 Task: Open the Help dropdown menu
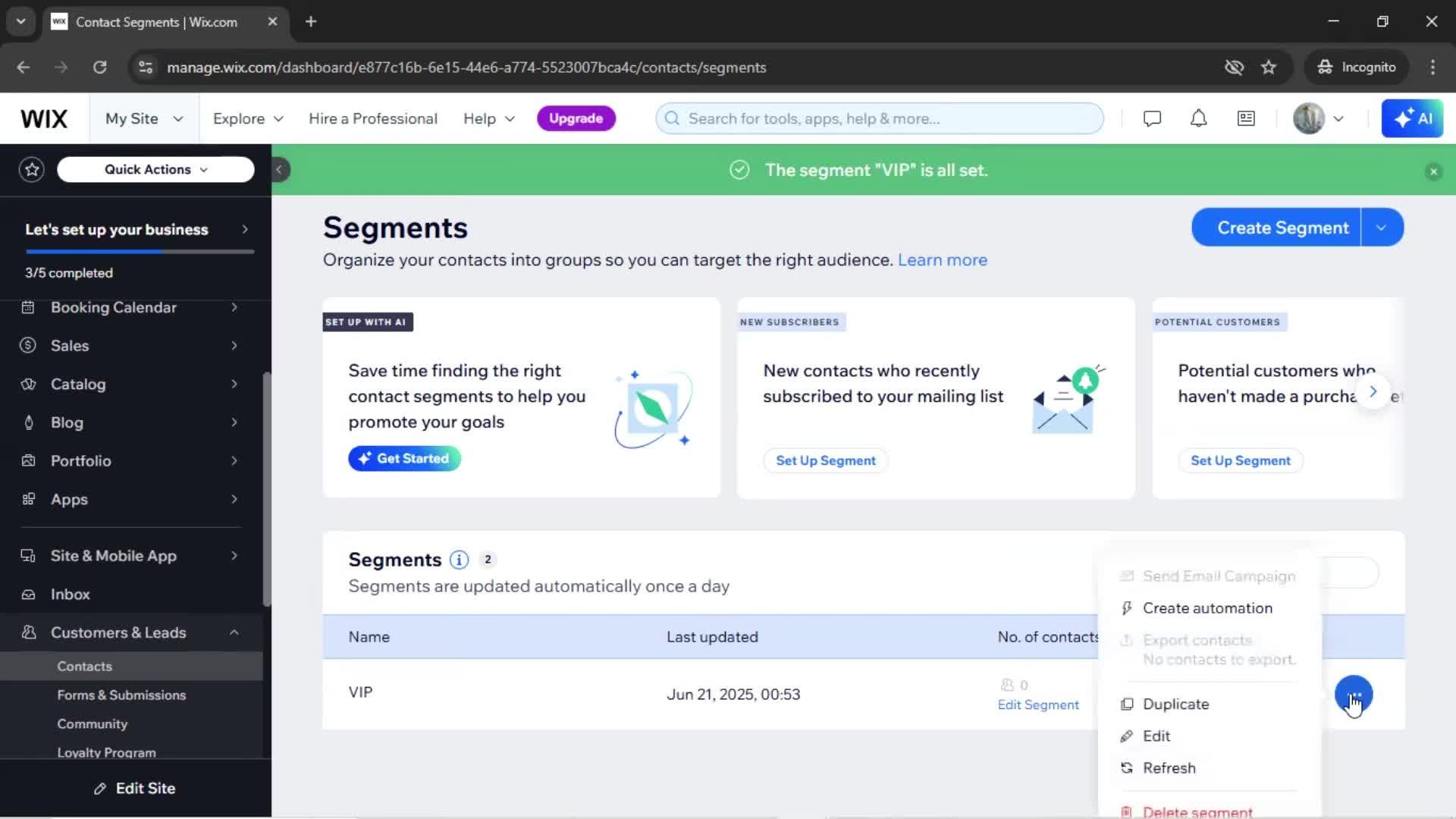489,118
